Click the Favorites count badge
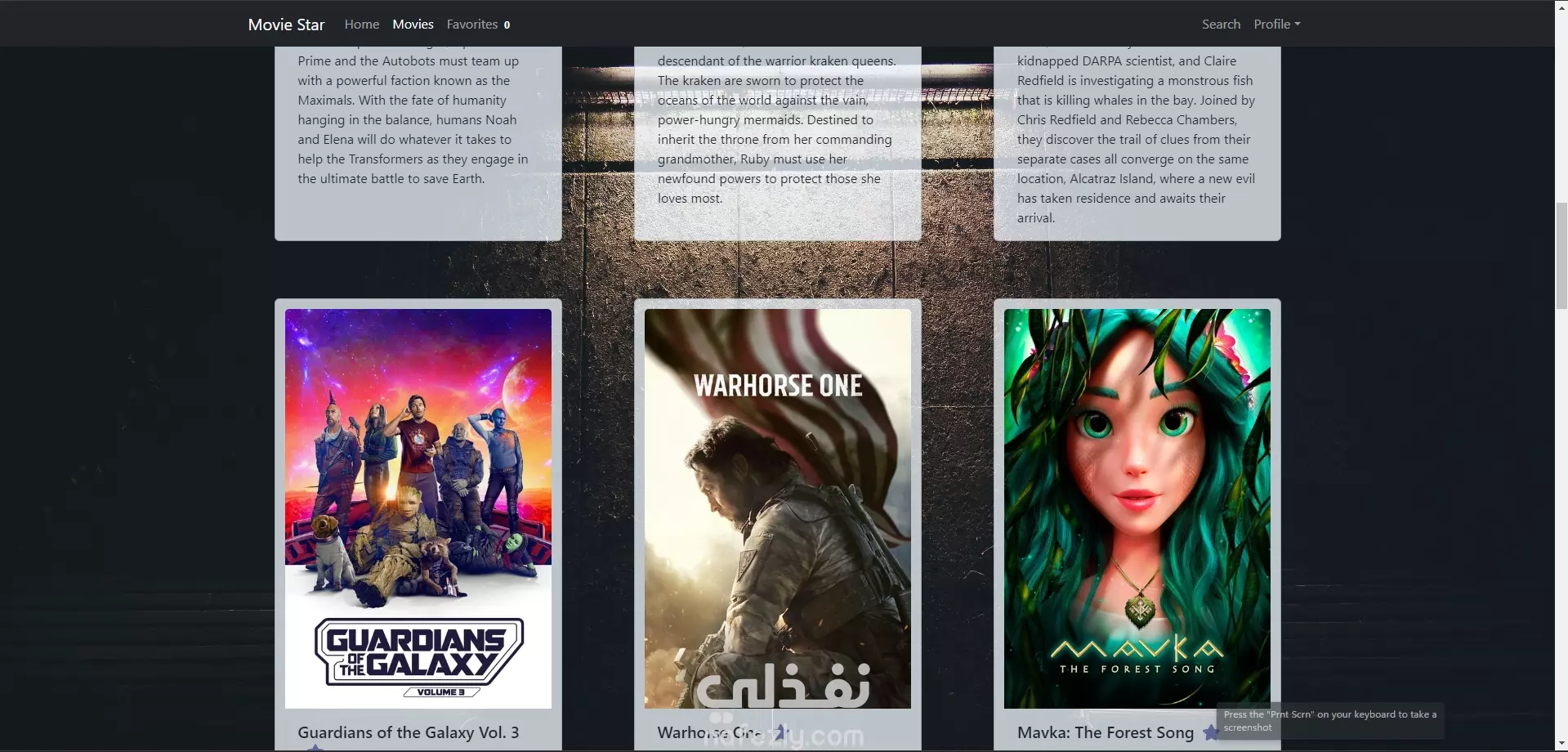This screenshot has height=752, width=1568. [507, 25]
